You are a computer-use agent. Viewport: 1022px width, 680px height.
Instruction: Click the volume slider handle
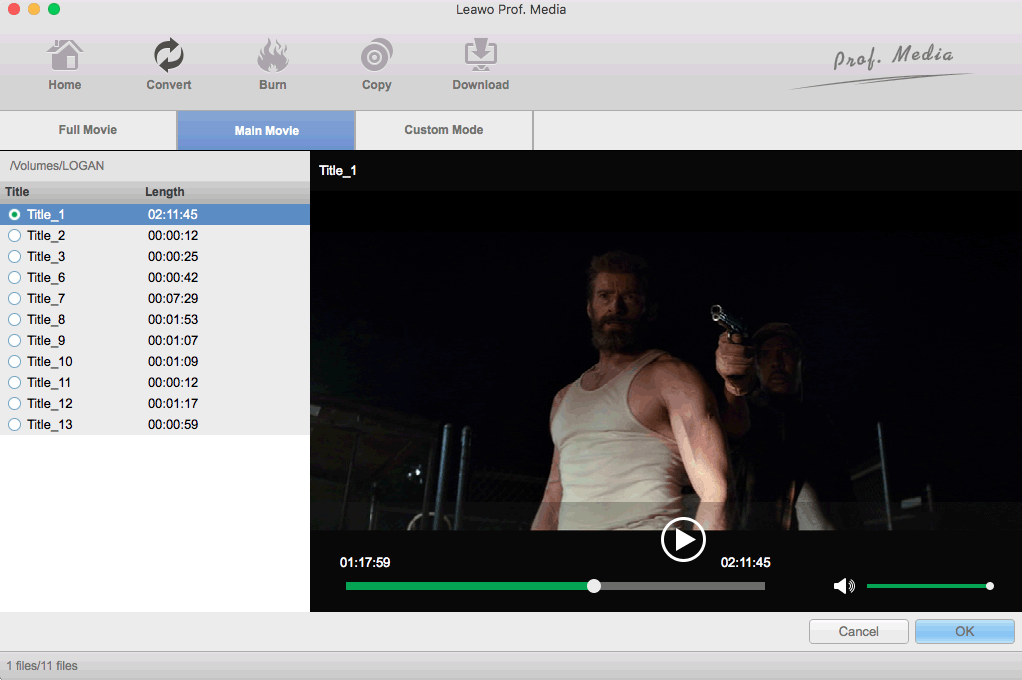coord(990,586)
